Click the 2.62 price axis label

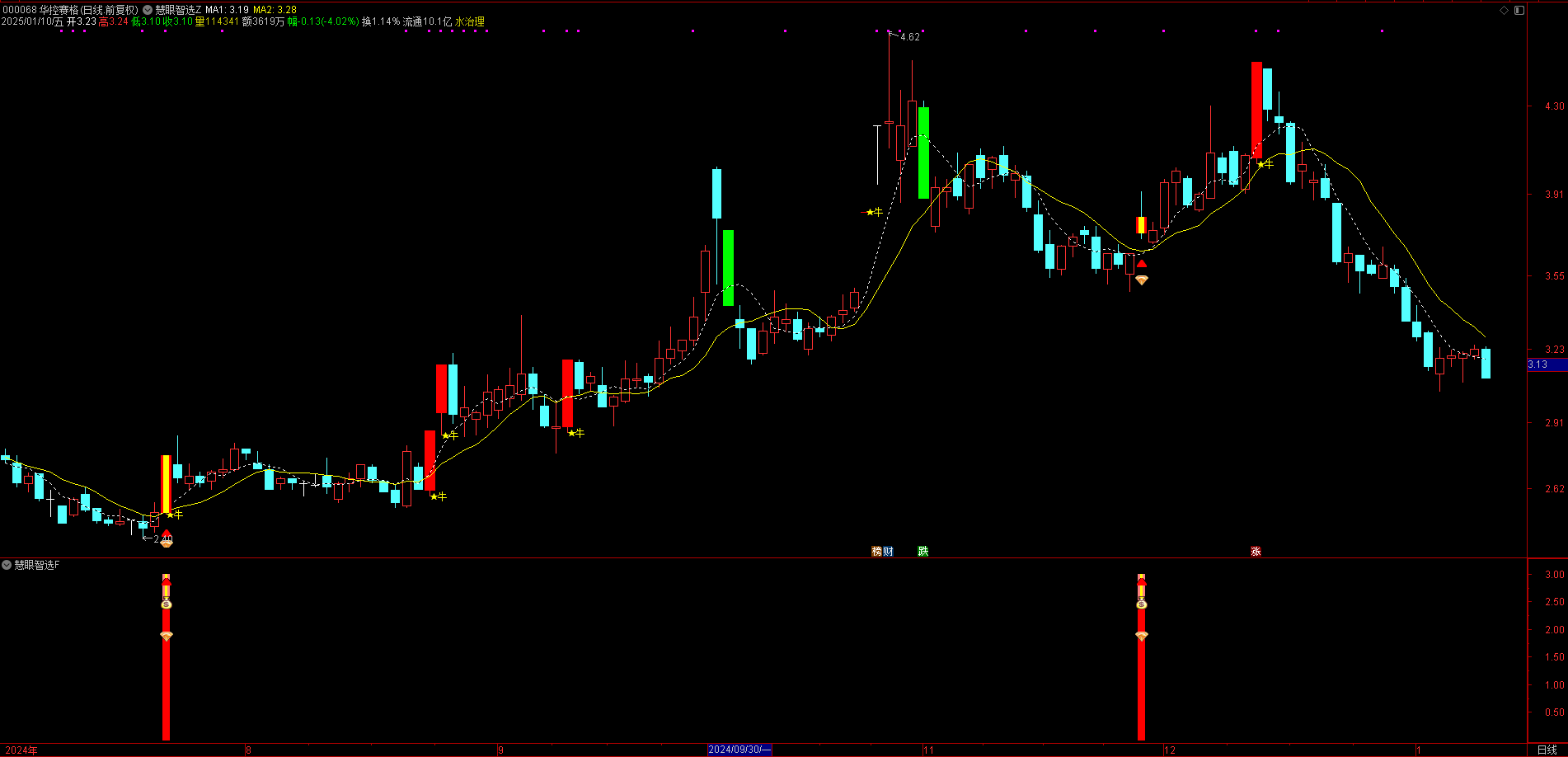tap(1555, 489)
